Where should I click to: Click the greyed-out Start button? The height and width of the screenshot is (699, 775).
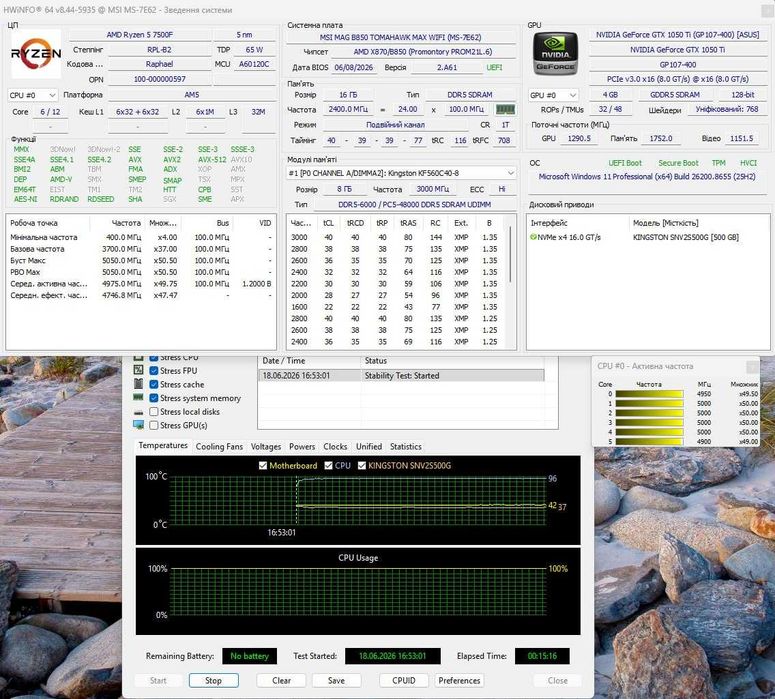click(158, 680)
